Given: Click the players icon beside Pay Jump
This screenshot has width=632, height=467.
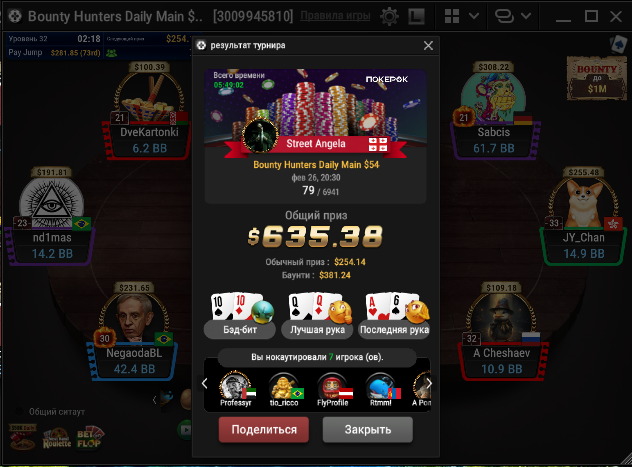Looking at the screenshot, I should (x=111, y=53).
